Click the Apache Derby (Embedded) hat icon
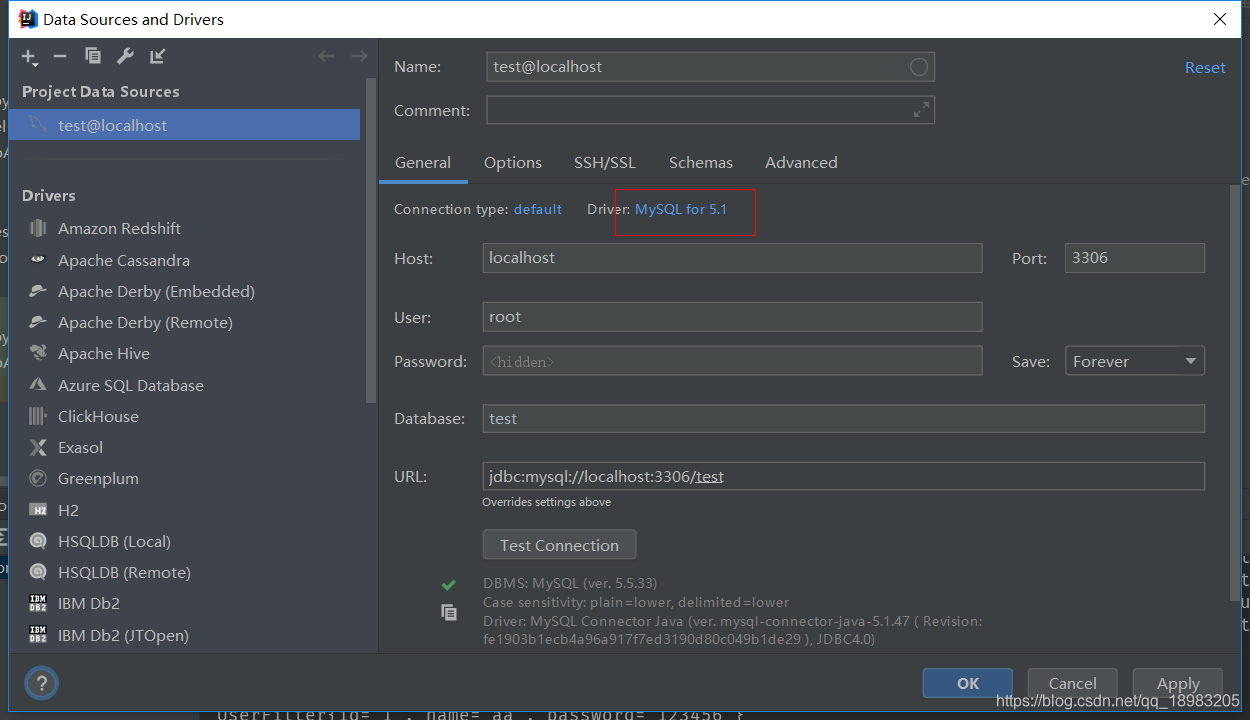Screen dimensions: 1250x720 pos(38,291)
